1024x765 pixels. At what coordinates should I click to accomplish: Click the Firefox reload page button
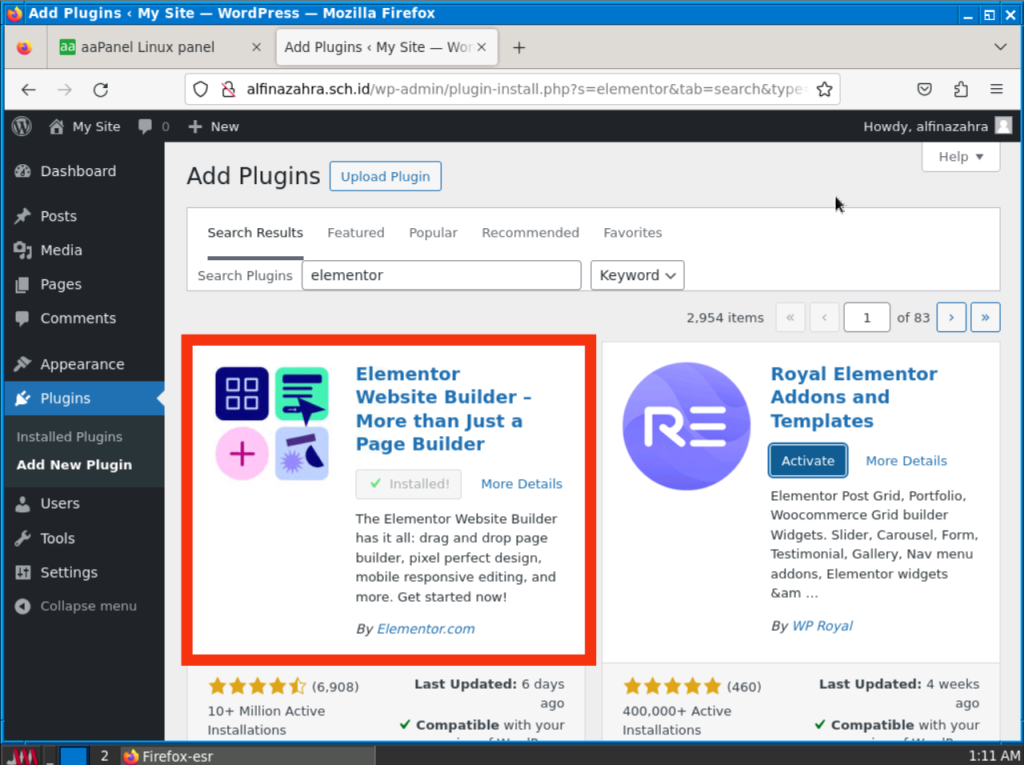coord(100,89)
